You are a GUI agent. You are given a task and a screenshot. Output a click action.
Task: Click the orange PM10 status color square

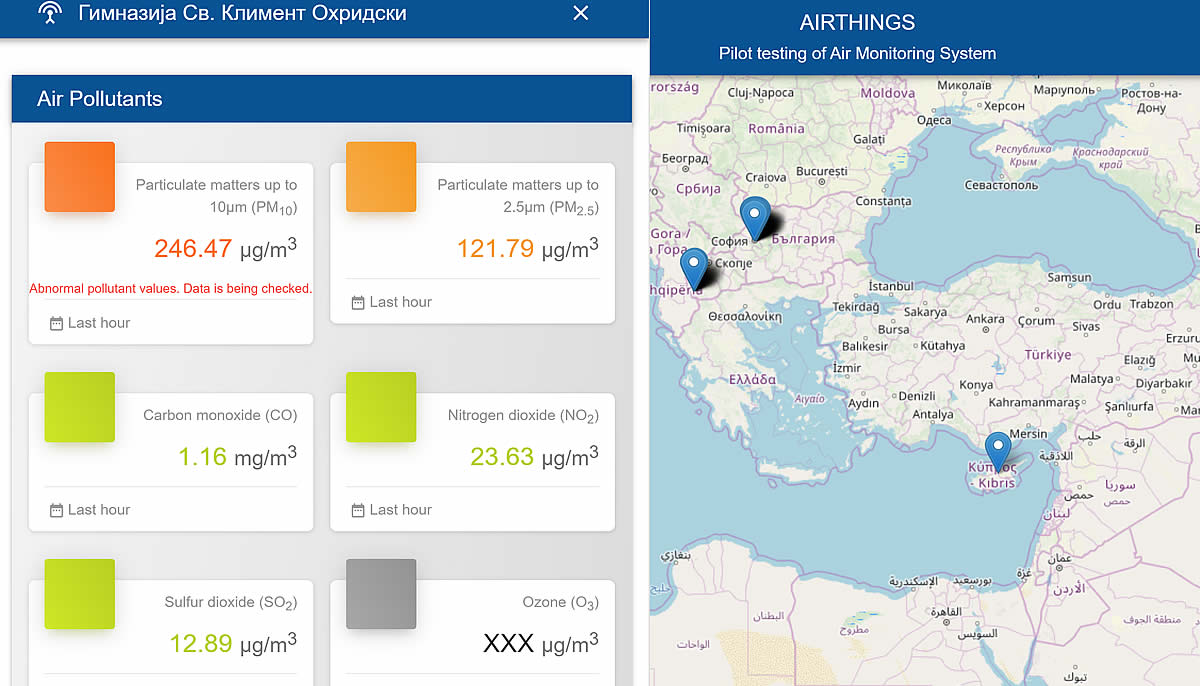pyautogui.click(x=80, y=177)
